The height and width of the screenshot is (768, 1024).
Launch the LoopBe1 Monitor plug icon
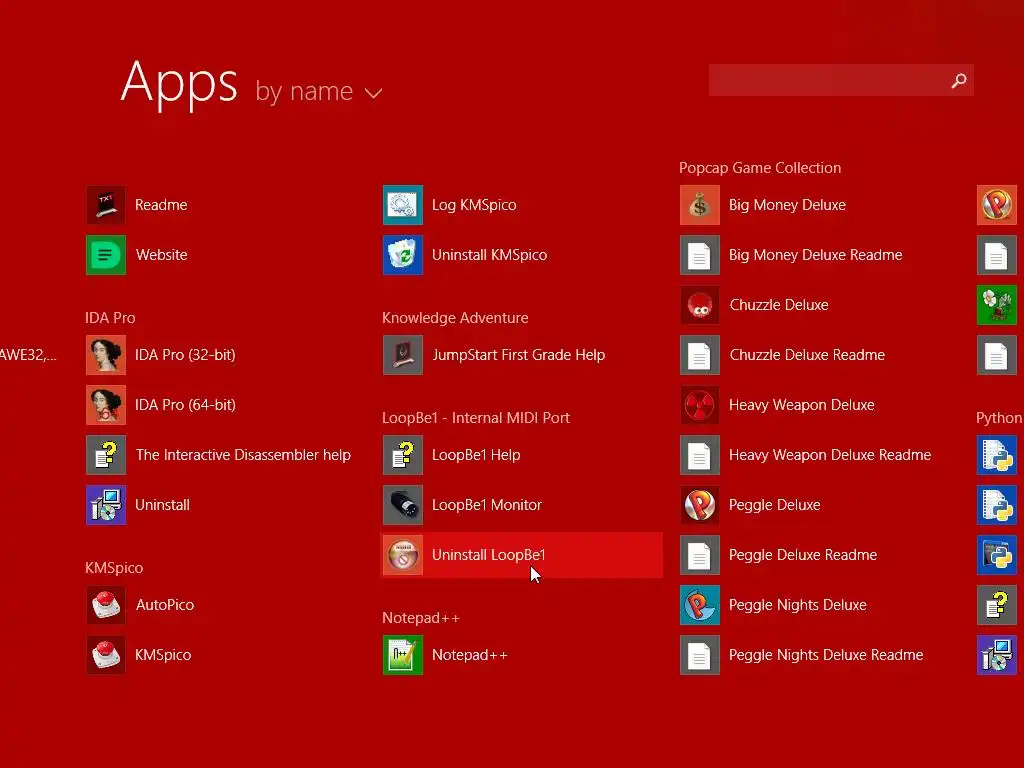coord(403,505)
